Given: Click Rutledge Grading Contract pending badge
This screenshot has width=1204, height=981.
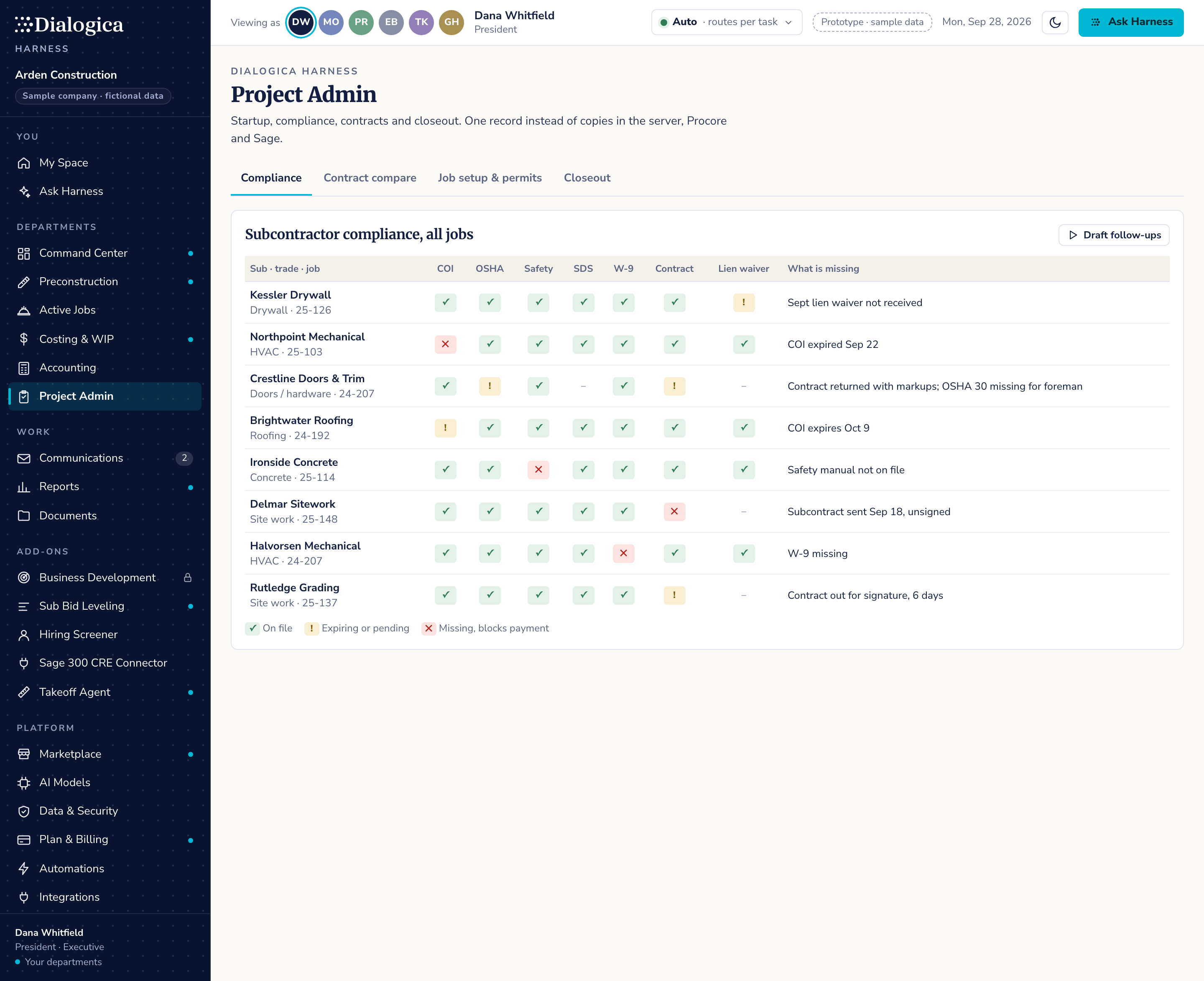Looking at the screenshot, I should pyautogui.click(x=674, y=595).
